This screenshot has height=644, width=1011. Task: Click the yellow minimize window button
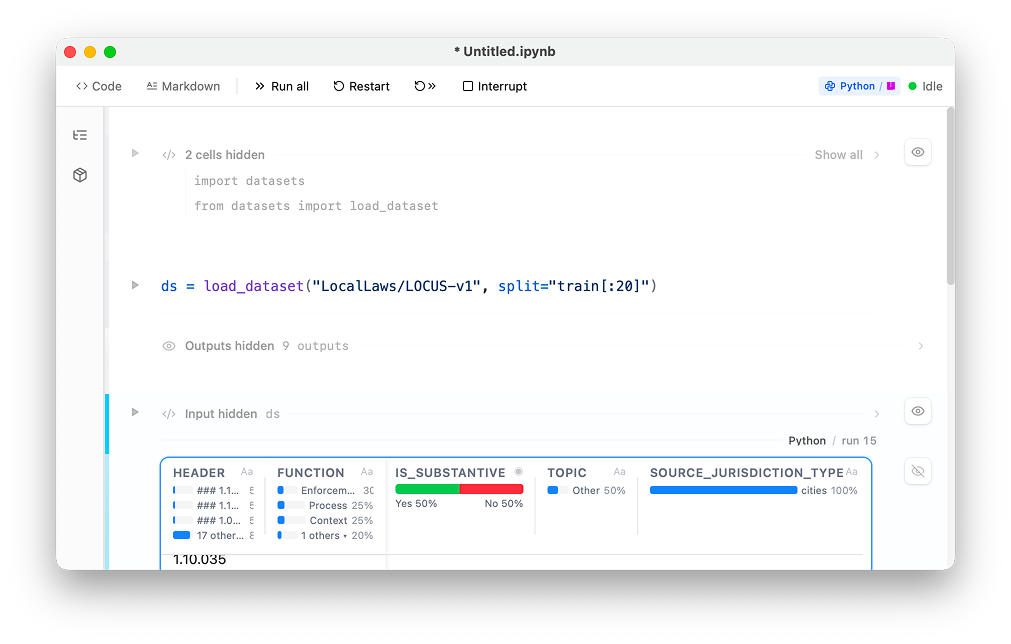coord(90,52)
